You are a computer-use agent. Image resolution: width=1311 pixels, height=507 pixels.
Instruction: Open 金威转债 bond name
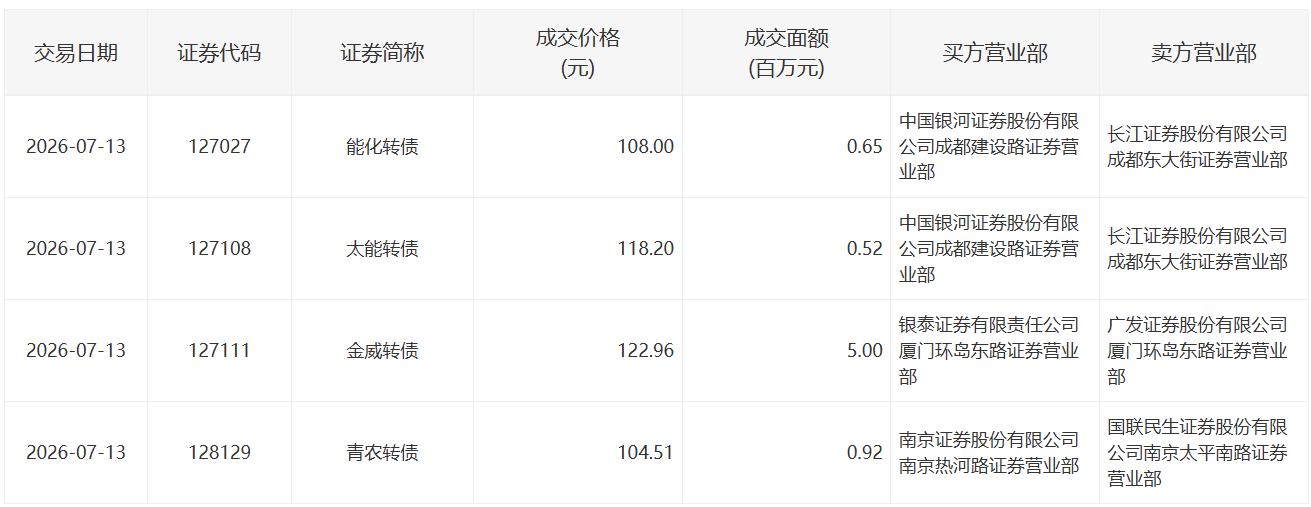click(383, 351)
